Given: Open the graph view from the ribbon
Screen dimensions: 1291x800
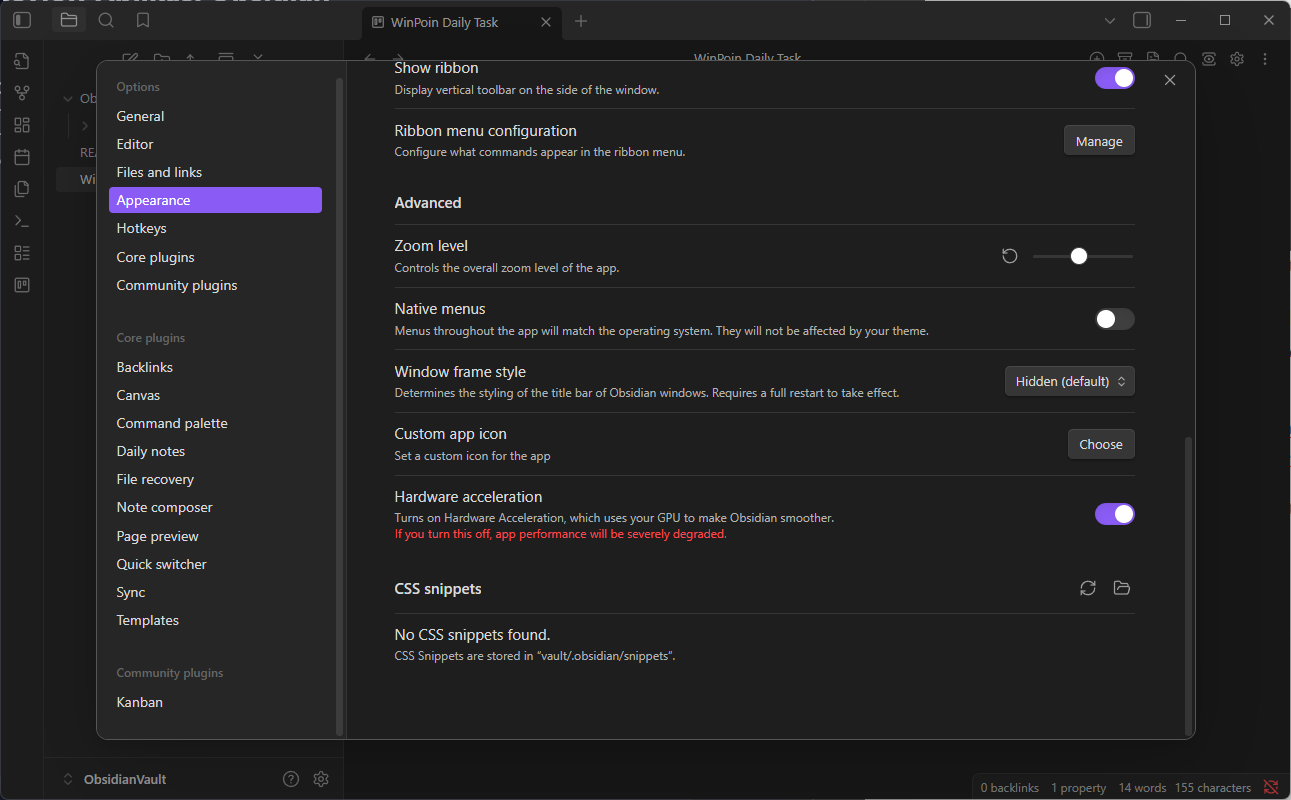Looking at the screenshot, I should tap(22, 93).
